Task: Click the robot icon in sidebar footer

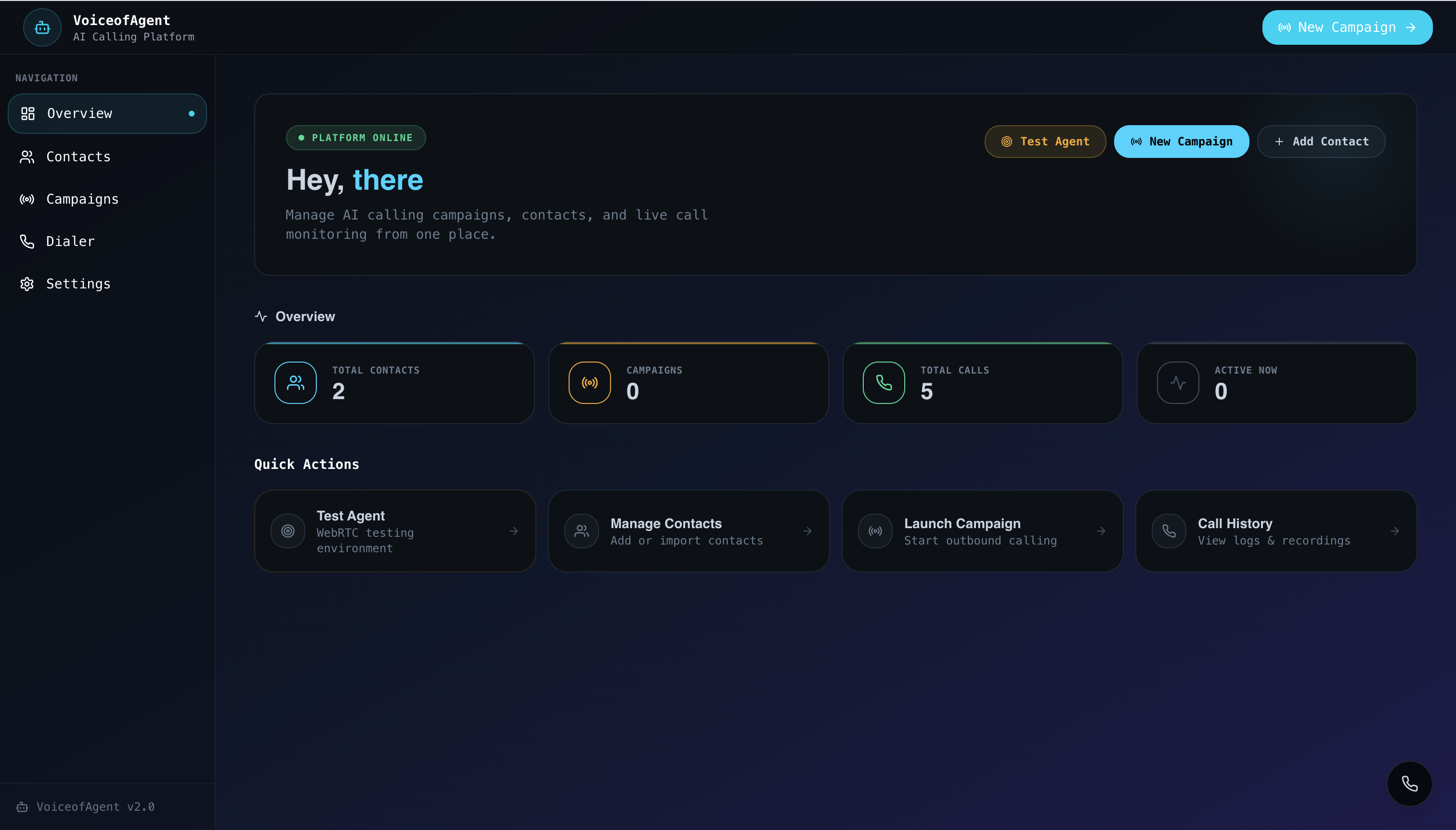Action: pyautogui.click(x=22, y=806)
